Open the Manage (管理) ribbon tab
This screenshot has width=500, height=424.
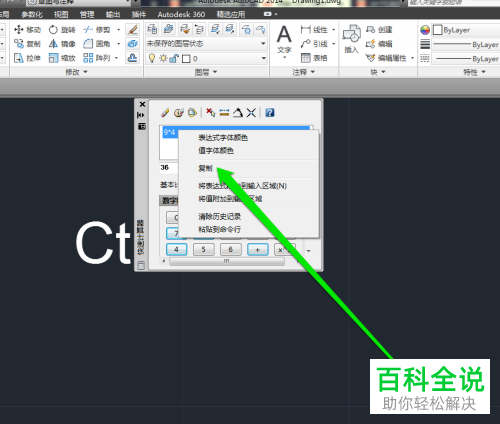[87, 14]
